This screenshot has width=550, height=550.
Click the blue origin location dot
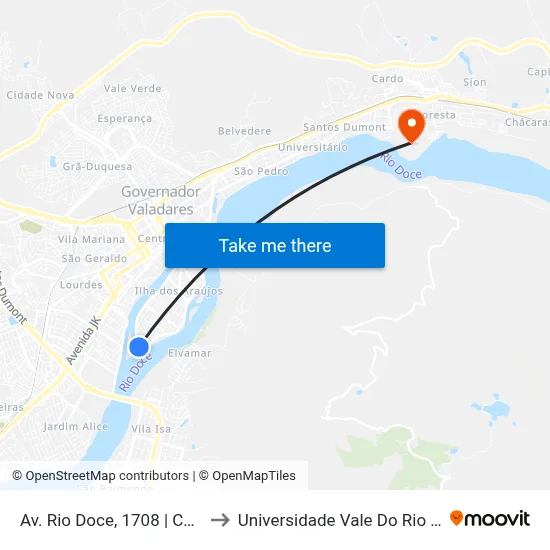[139, 347]
